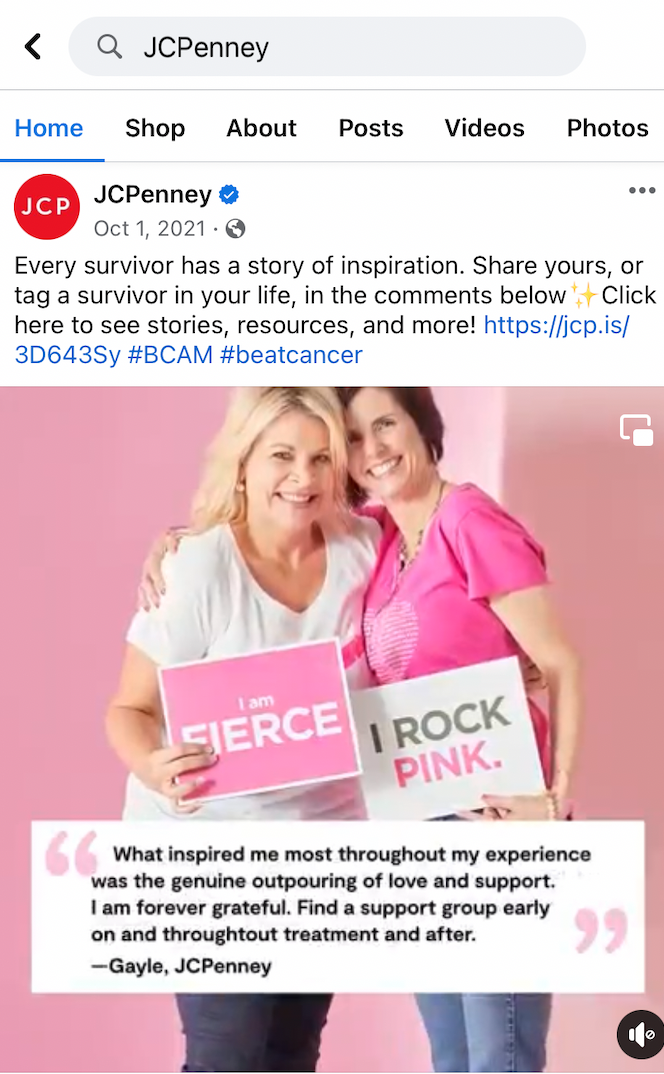664x1074 pixels.
Task: Go back using the back arrow
Action: pos(33,47)
